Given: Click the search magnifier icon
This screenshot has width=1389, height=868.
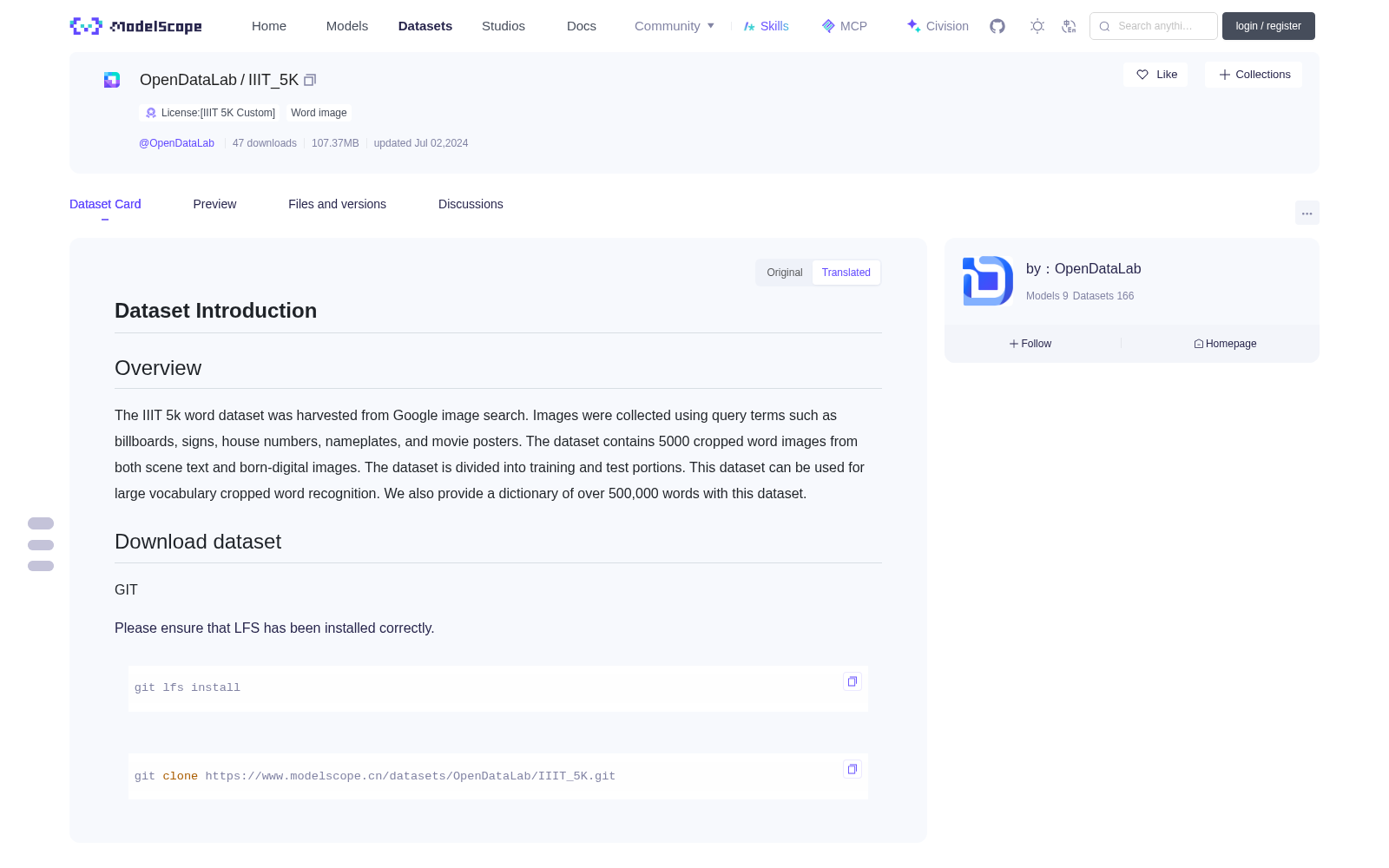Looking at the screenshot, I should [x=1104, y=26].
